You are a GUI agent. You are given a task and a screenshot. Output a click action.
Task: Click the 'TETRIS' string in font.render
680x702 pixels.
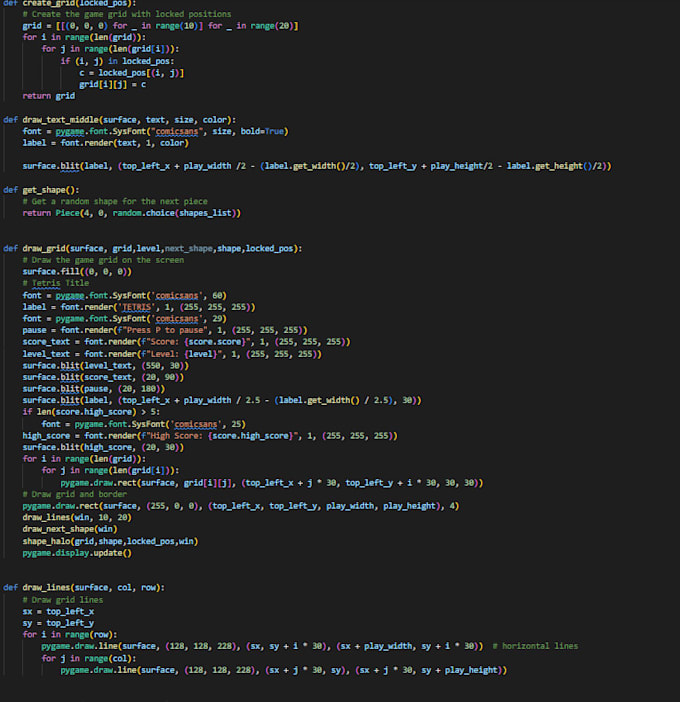click(x=136, y=307)
